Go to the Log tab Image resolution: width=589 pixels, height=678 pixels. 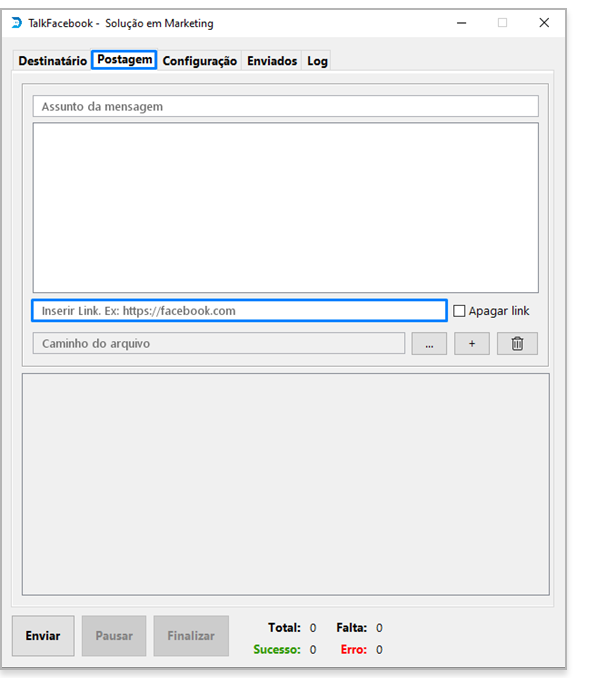(317, 61)
